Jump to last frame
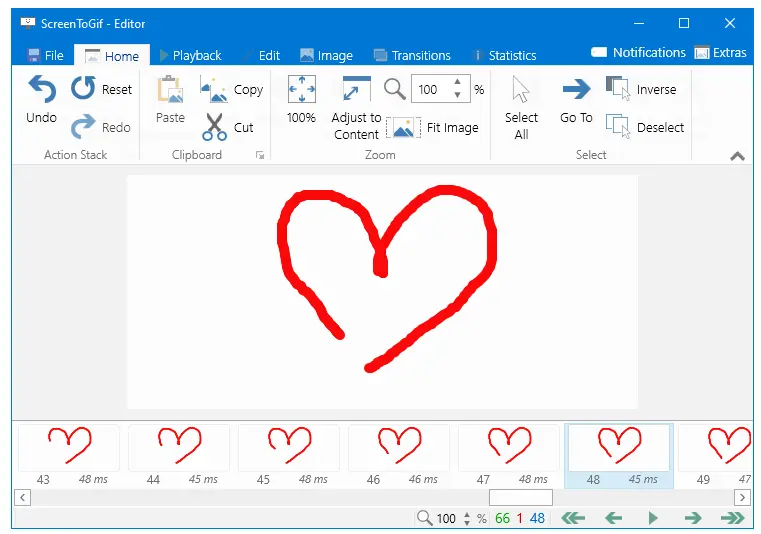Image resolution: width=761 pixels, height=534 pixels. click(733, 518)
